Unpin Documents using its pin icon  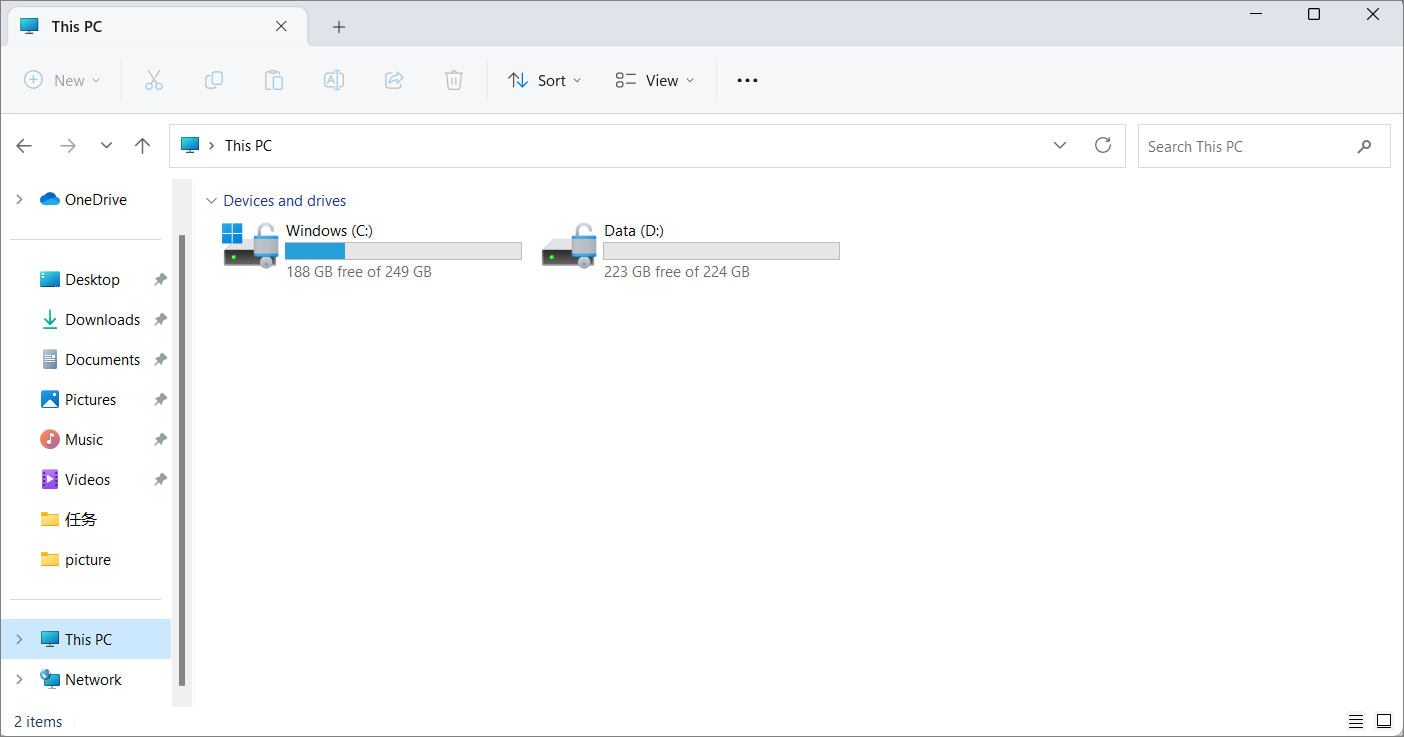click(160, 360)
